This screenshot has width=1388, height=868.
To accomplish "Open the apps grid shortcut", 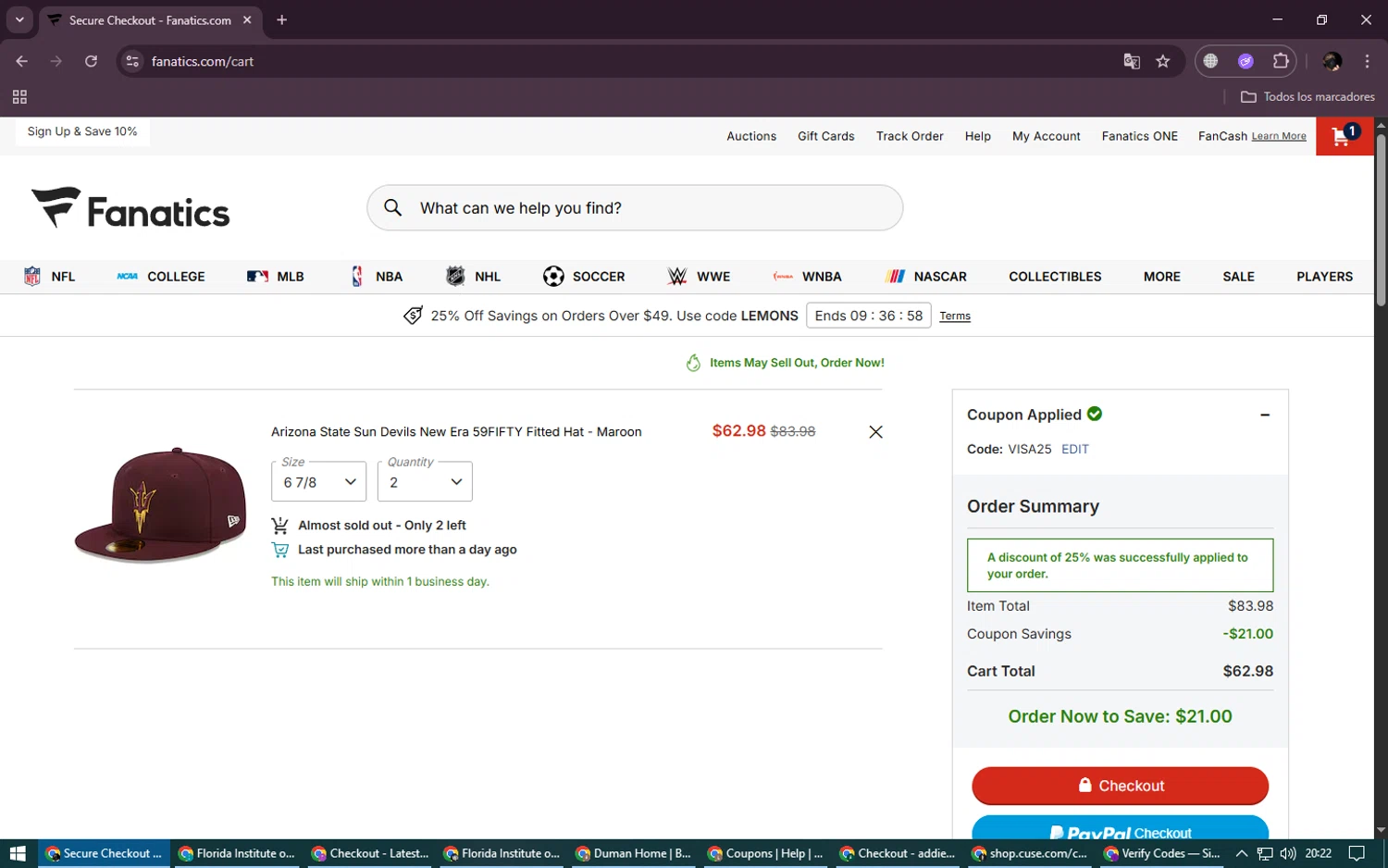I will [x=19, y=97].
